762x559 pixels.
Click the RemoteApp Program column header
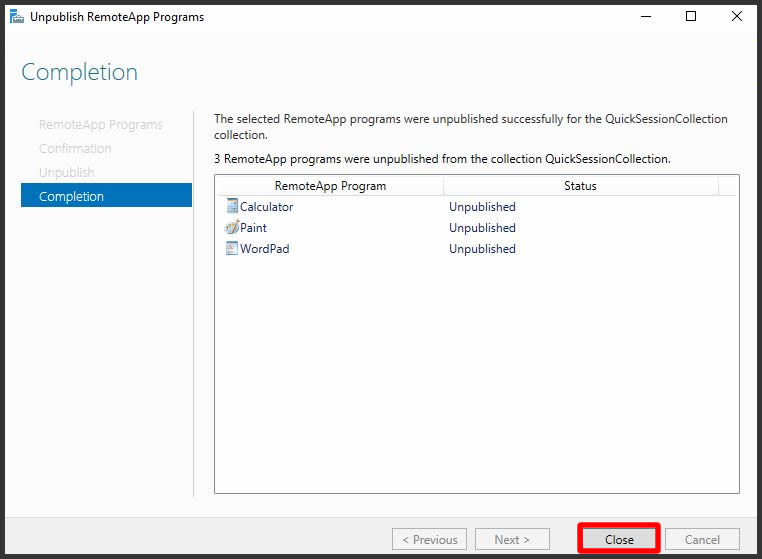point(329,186)
